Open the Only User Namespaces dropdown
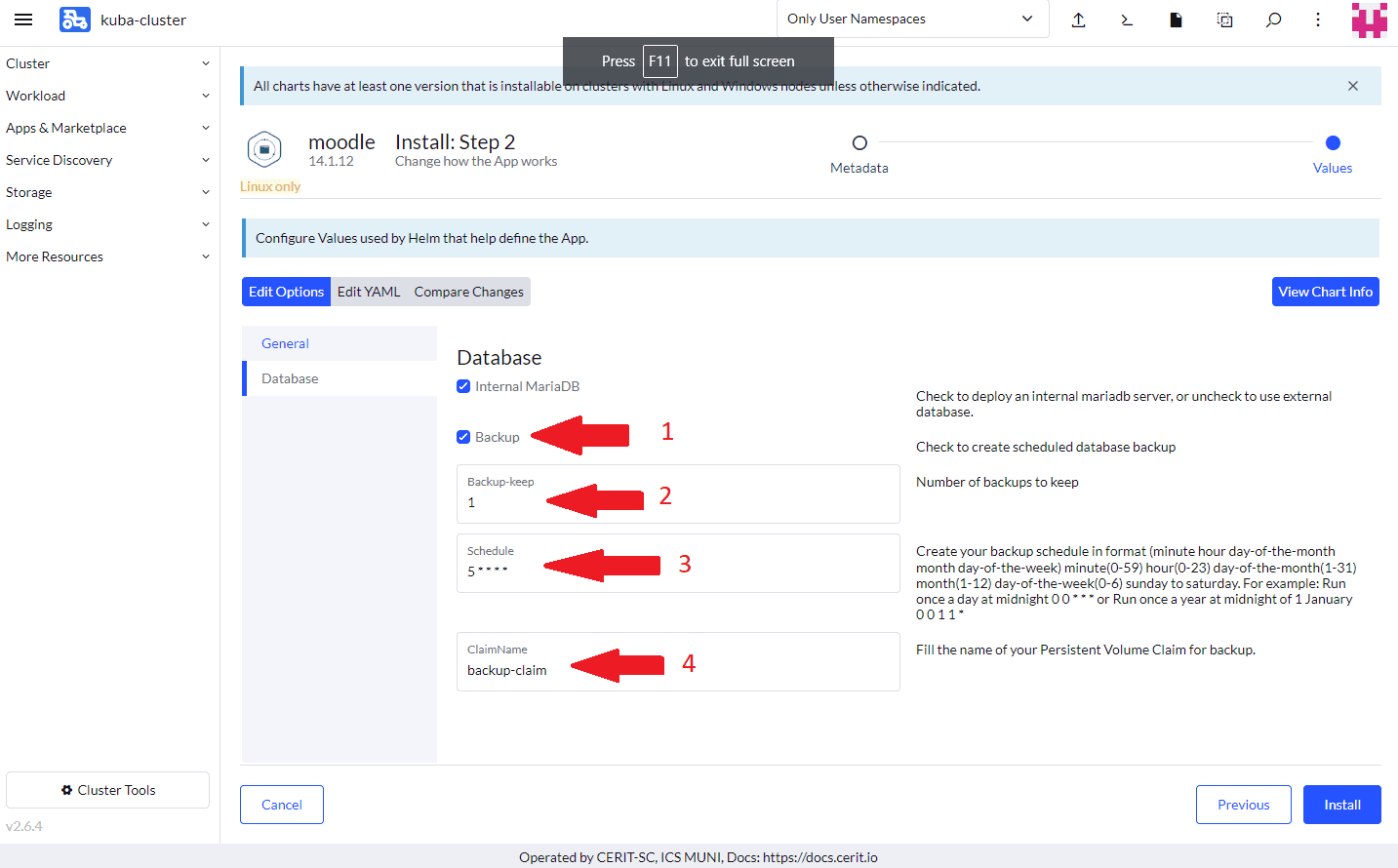 (911, 19)
